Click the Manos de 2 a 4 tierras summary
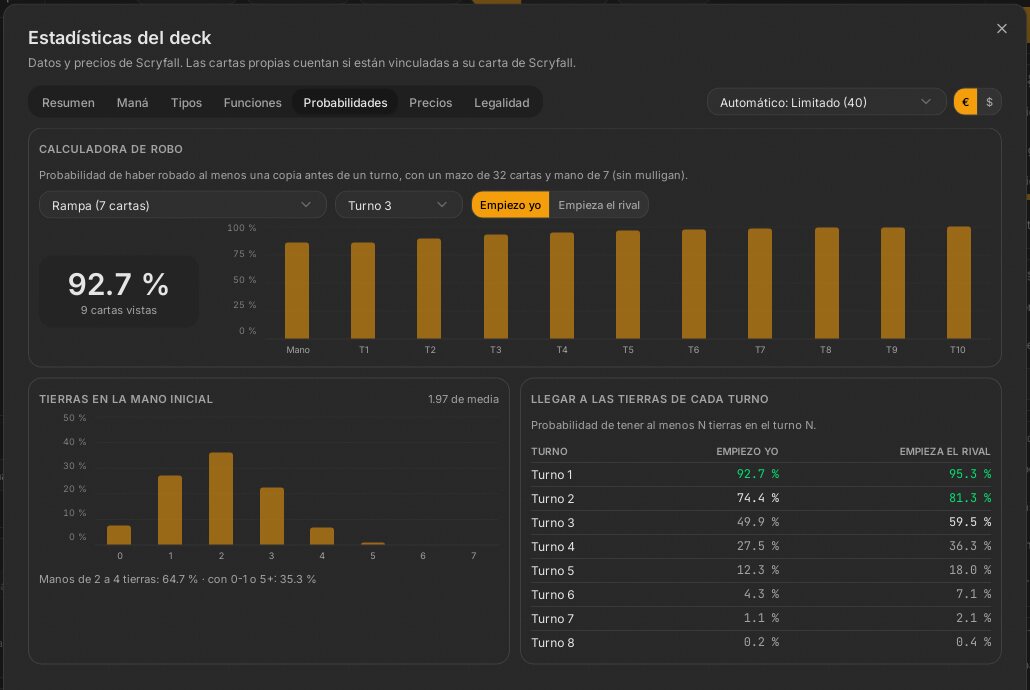Screen dimensions: 1030x690 point(177,579)
